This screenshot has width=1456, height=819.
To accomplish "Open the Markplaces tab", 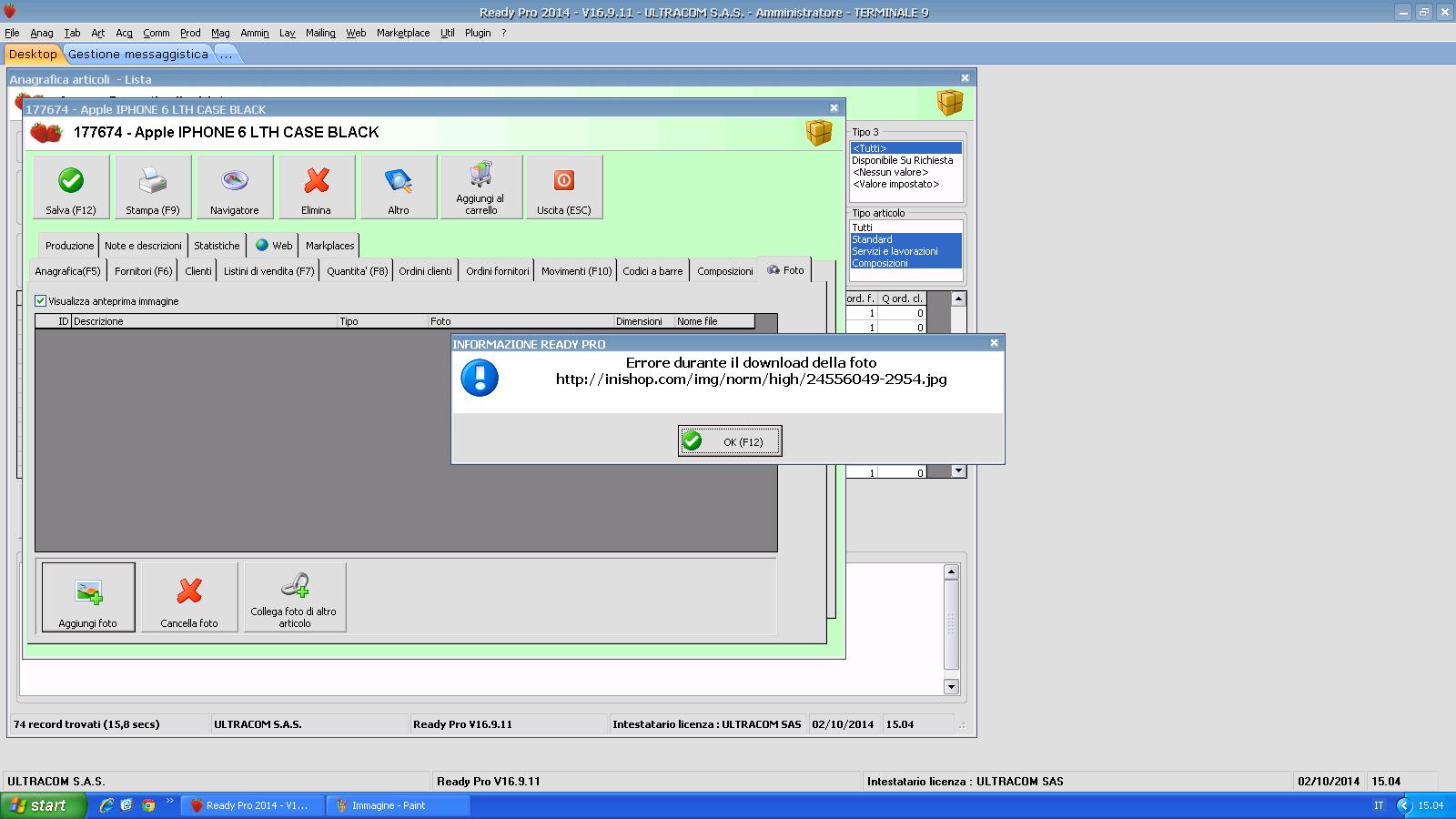I will pyautogui.click(x=330, y=246).
